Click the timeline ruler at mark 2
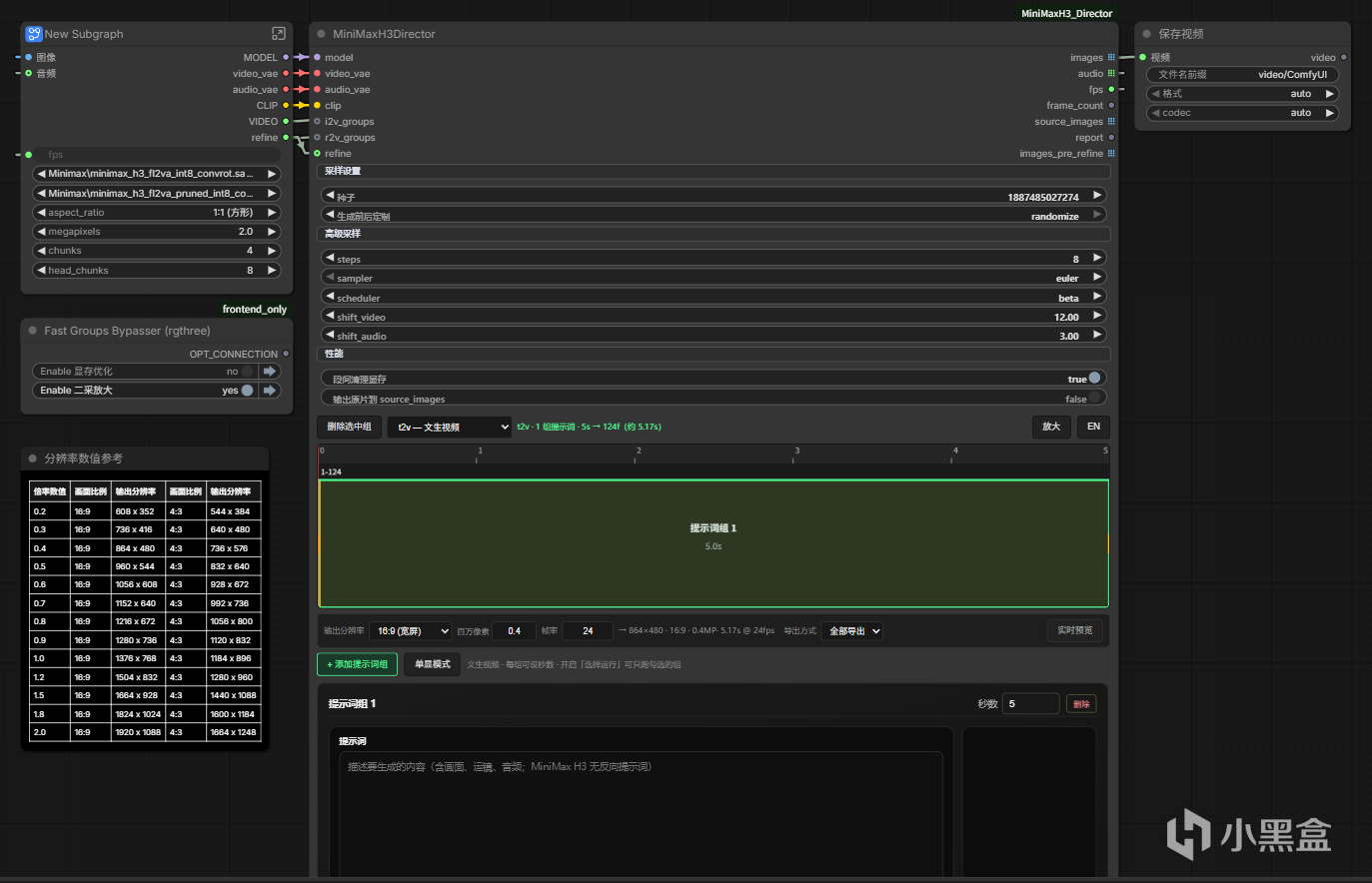The image size is (1372, 883). pos(638,454)
